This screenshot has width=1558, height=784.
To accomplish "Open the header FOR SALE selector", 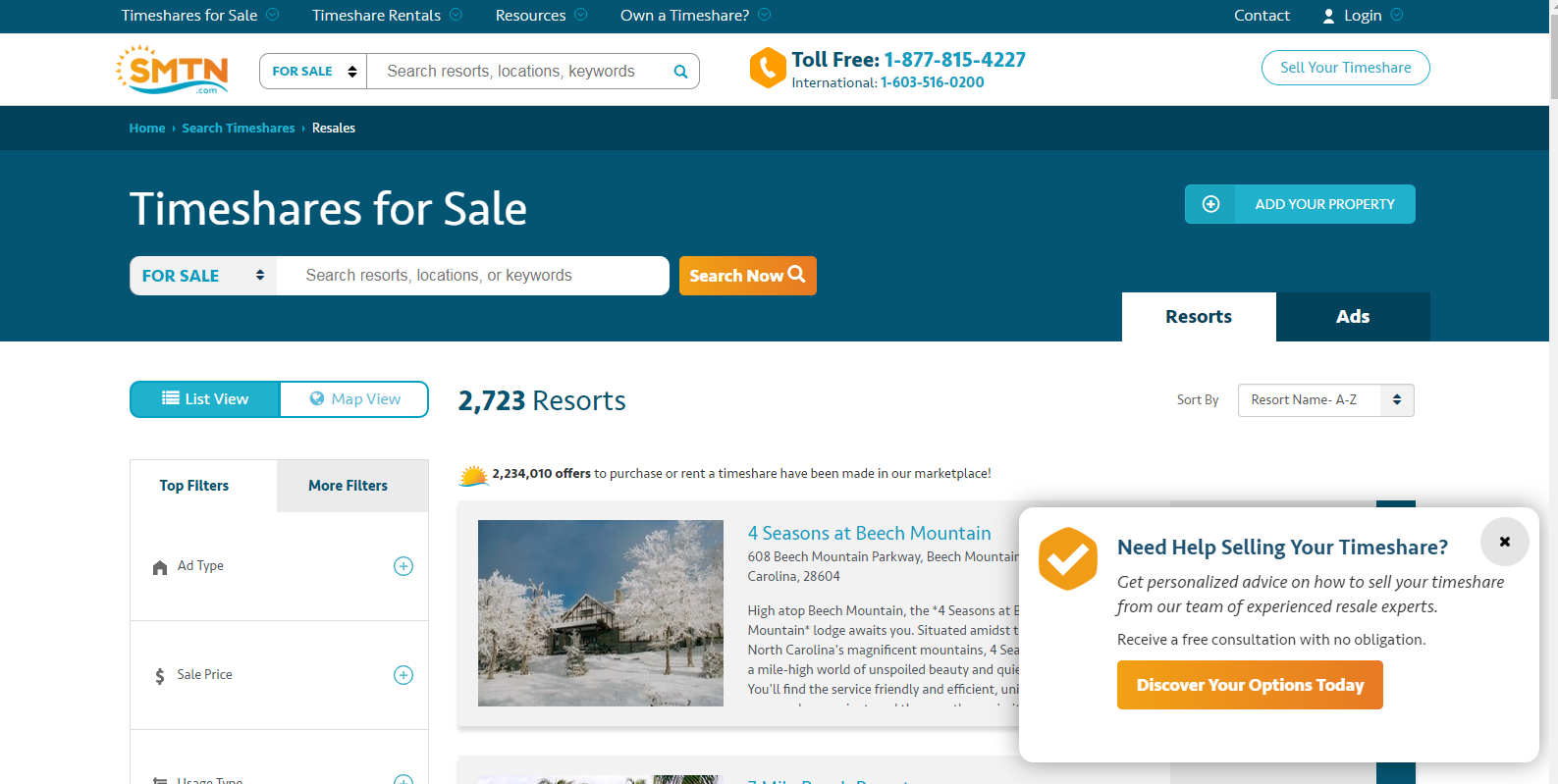I will (313, 72).
